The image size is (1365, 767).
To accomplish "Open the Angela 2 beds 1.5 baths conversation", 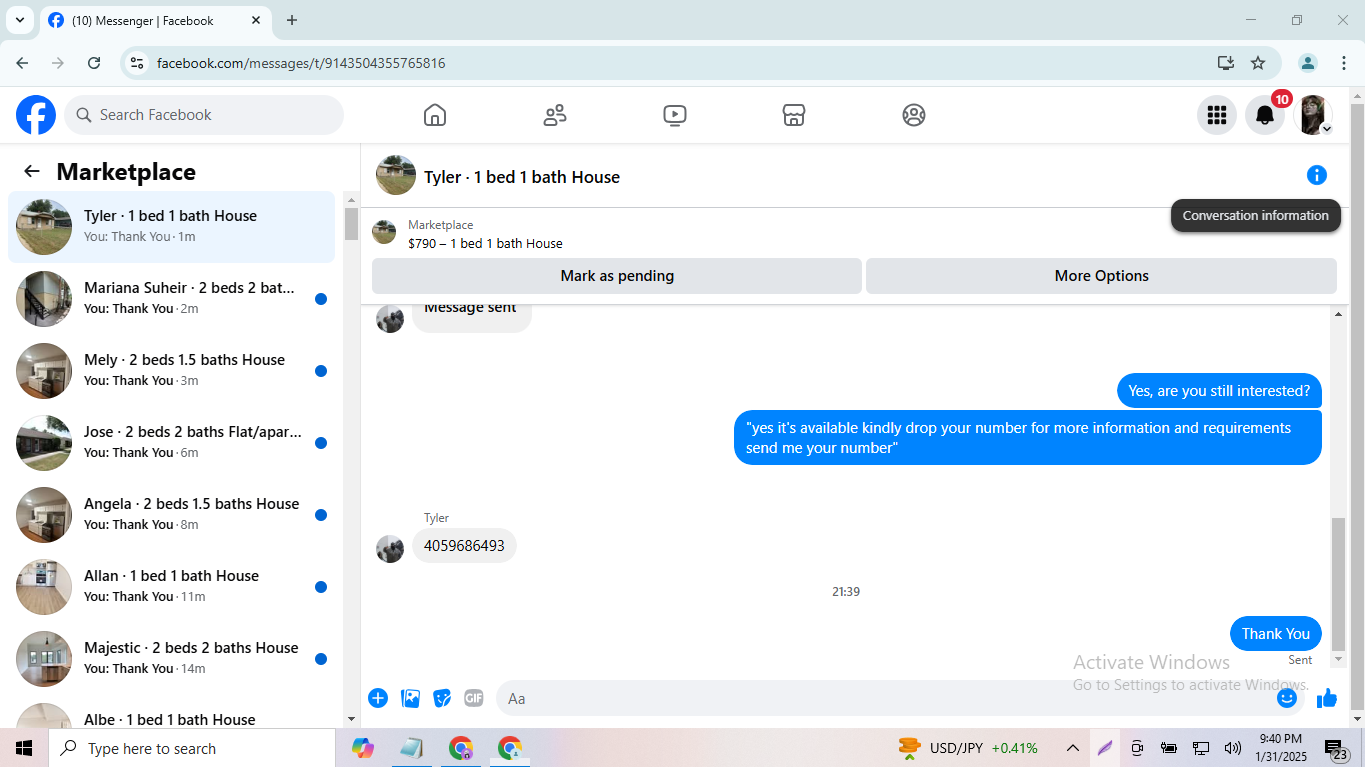I will (x=171, y=515).
